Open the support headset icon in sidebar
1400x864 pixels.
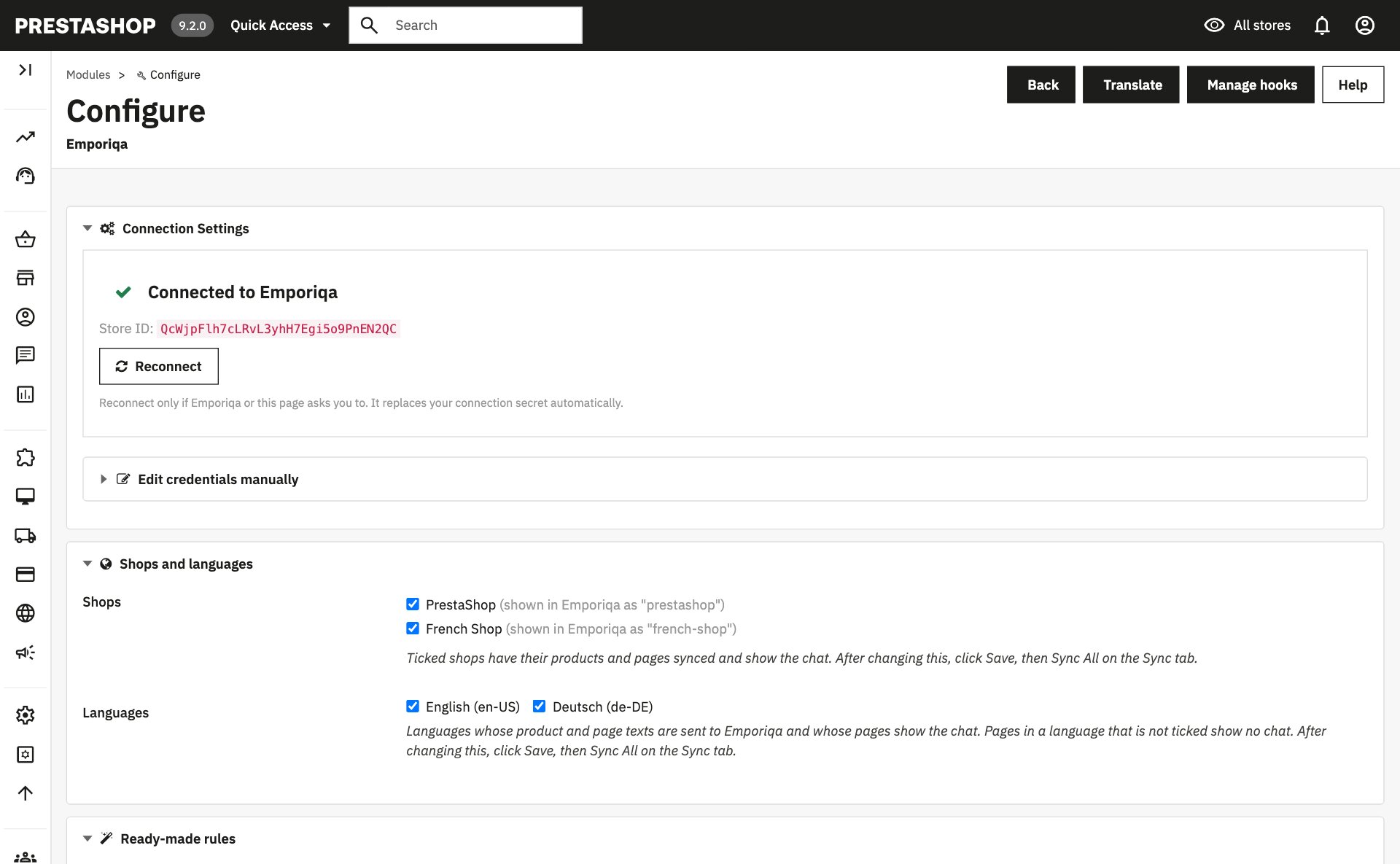tap(26, 176)
